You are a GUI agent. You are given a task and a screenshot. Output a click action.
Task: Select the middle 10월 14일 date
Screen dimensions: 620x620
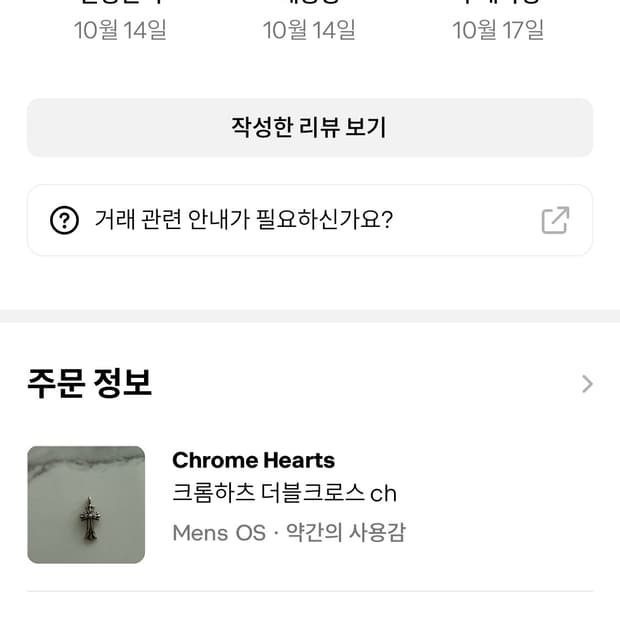tap(309, 30)
